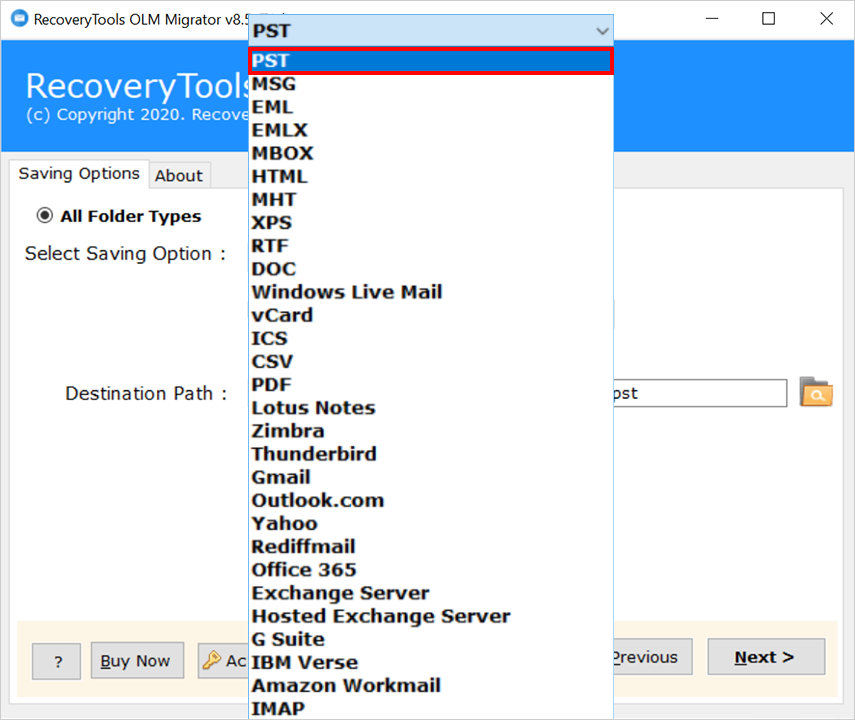Choose Yahoo from the list
The width and height of the screenshot is (855, 720).
(x=431, y=523)
